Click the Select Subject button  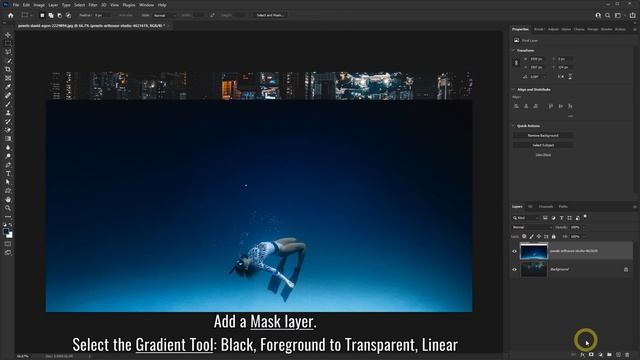(x=543, y=145)
